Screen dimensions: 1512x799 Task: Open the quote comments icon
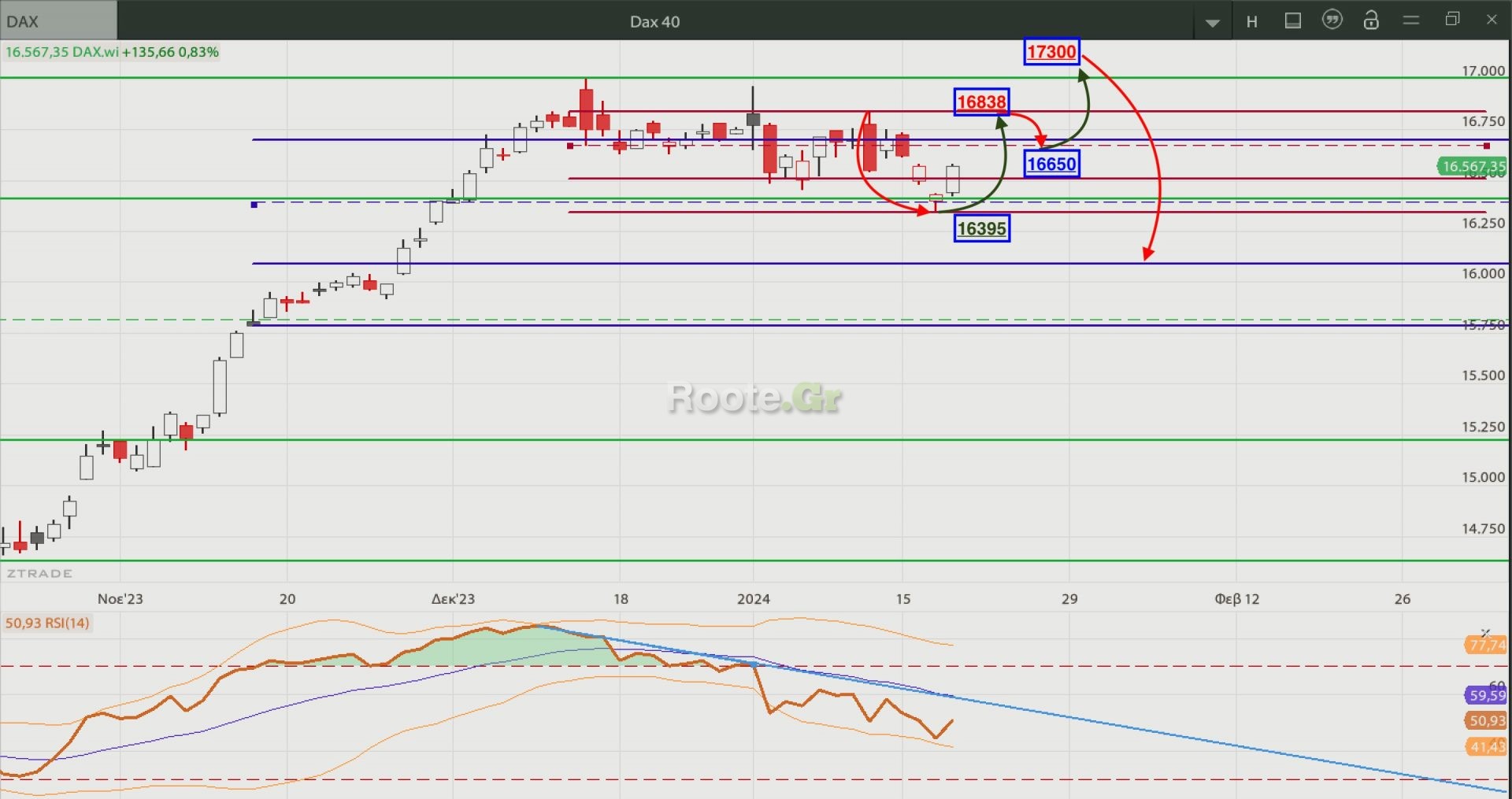(x=1332, y=20)
